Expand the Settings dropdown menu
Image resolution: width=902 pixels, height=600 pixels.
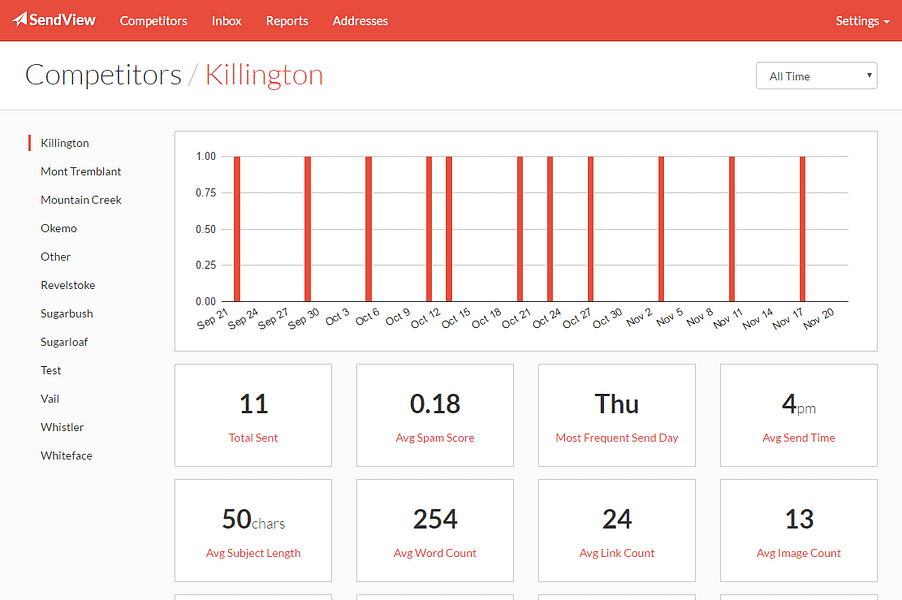862,21
